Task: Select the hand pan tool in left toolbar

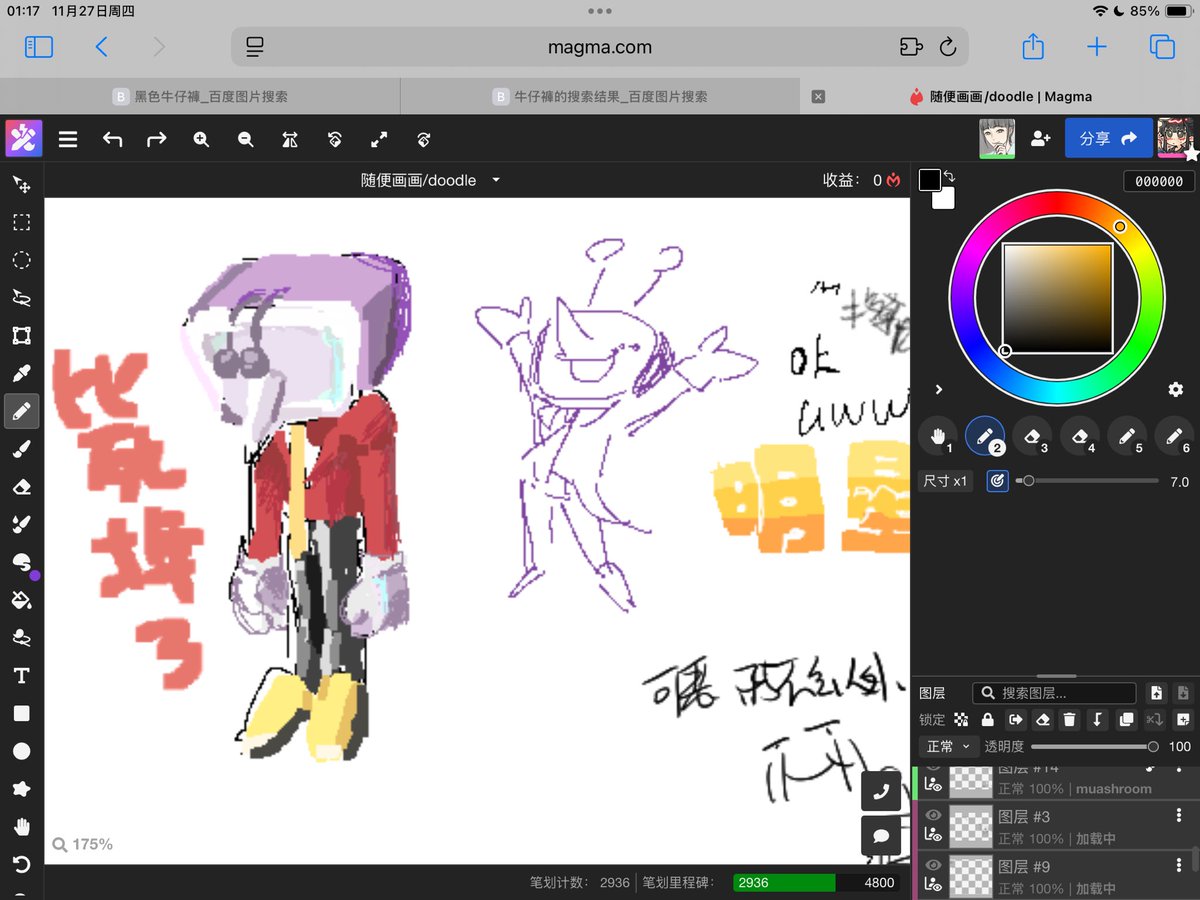Action: point(21,827)
